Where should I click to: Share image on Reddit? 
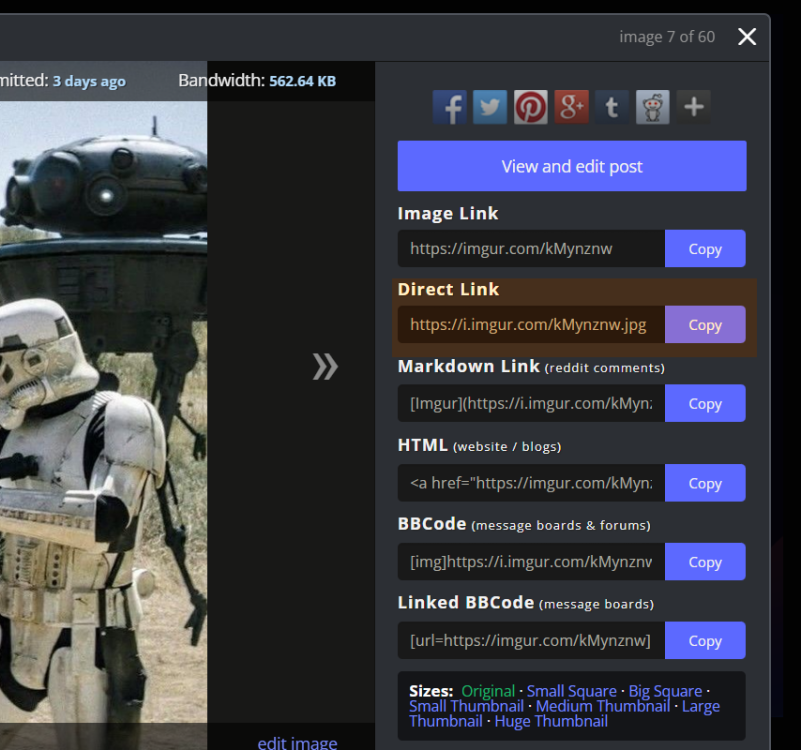pos(653,107)
